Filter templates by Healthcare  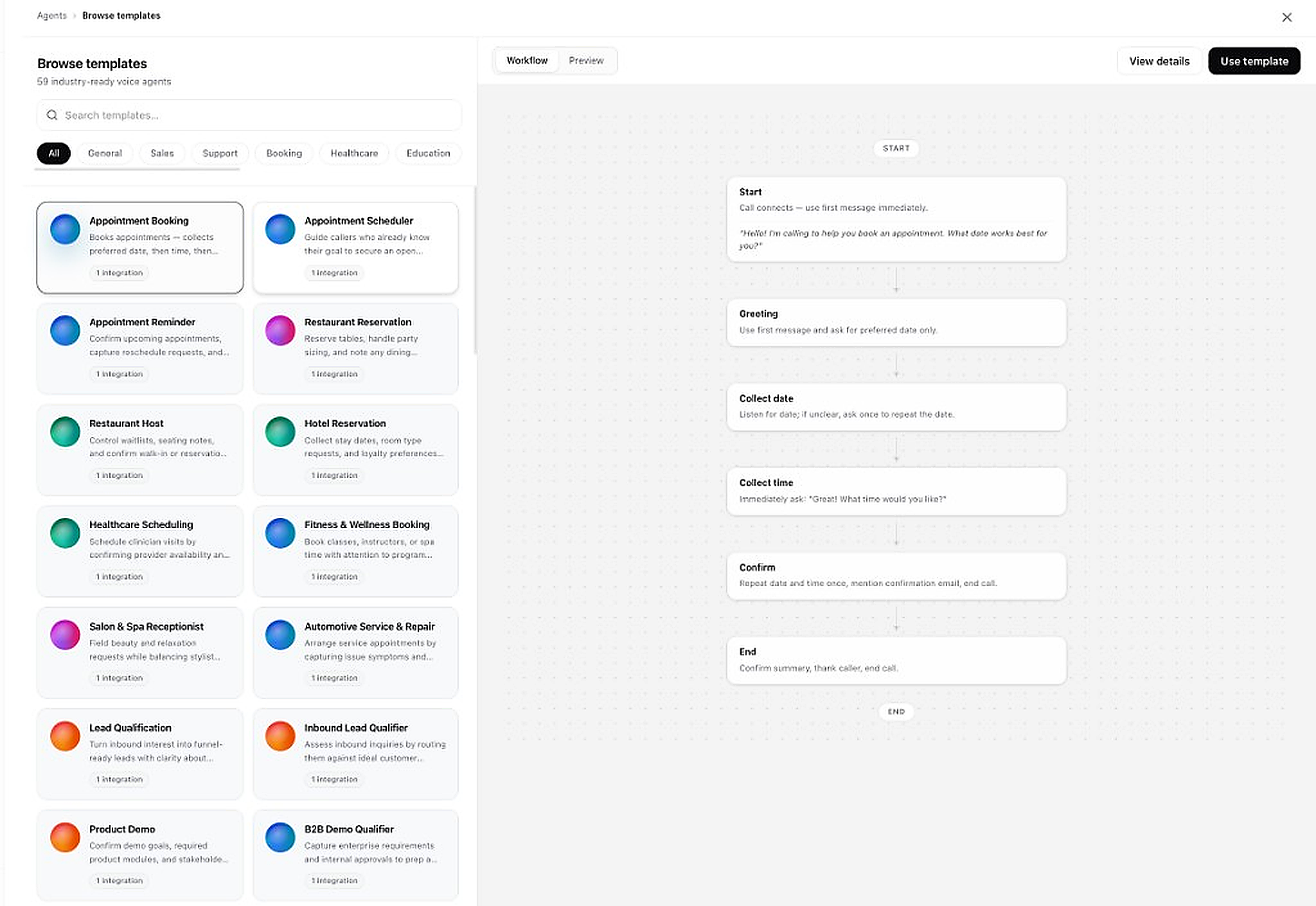(354, 153)
